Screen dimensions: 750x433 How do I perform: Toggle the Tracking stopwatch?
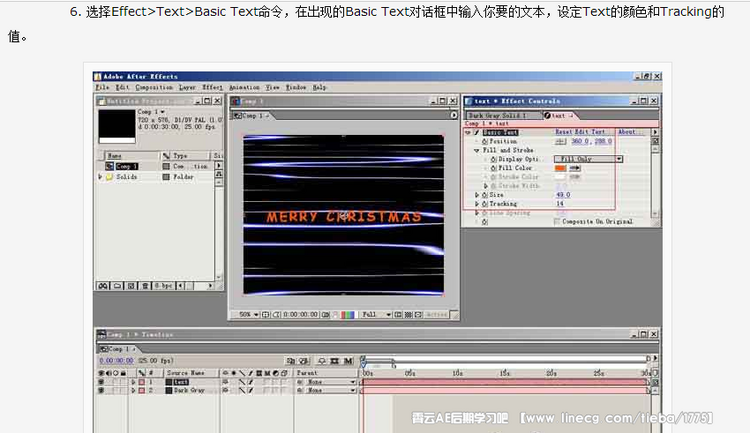[485, 204]
